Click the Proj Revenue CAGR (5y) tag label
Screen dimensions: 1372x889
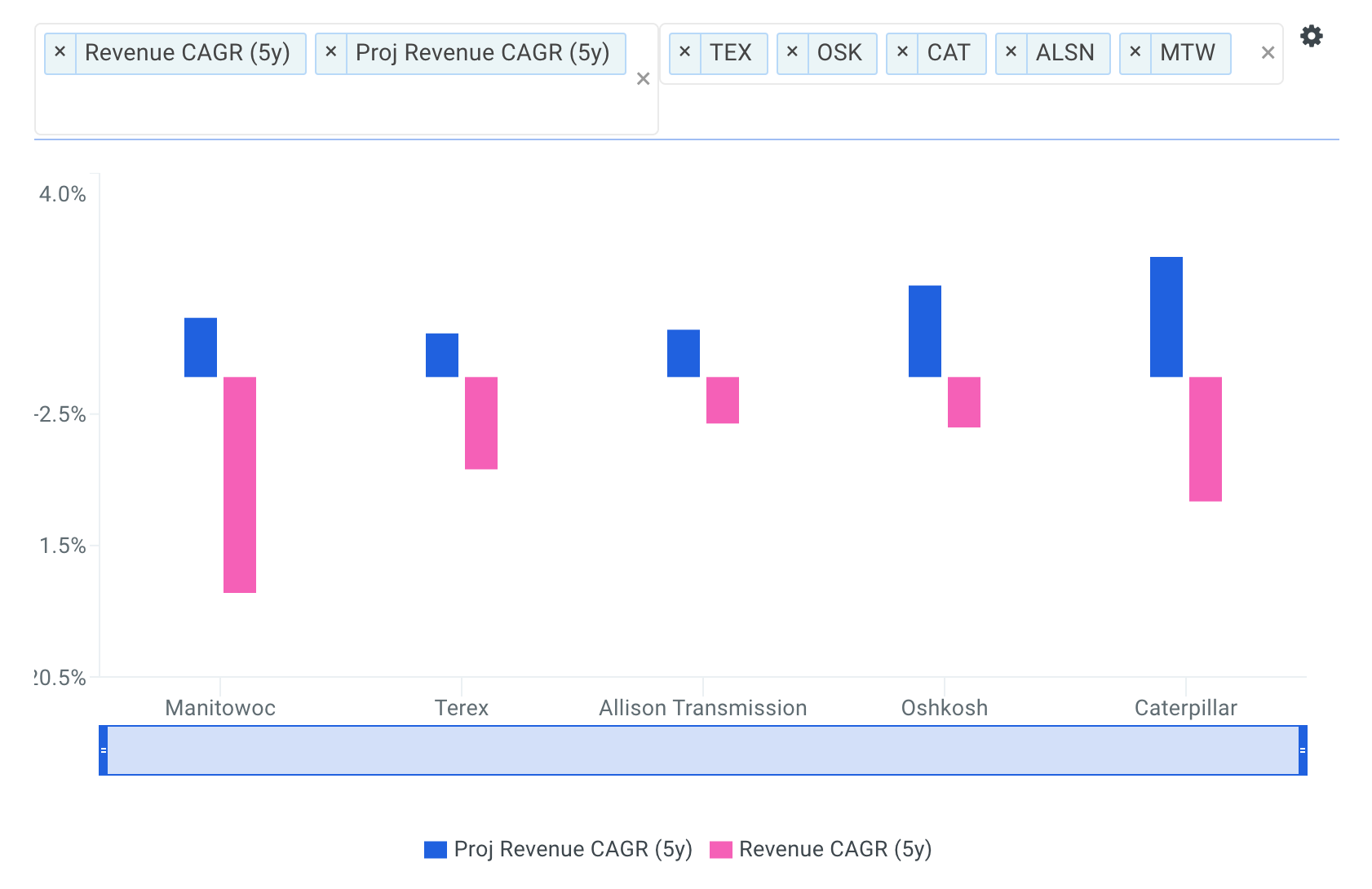(483, 53)
